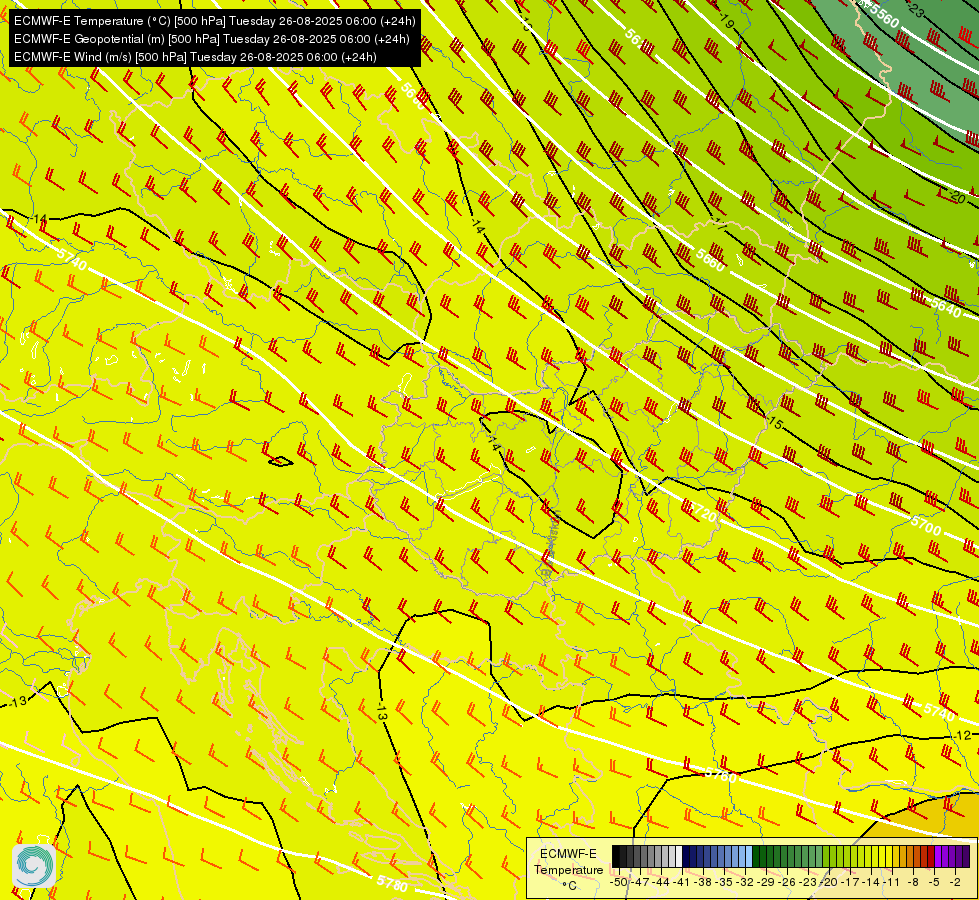
Task: Click the -12 isotherm label on map
Action: [x=963, y=735]
